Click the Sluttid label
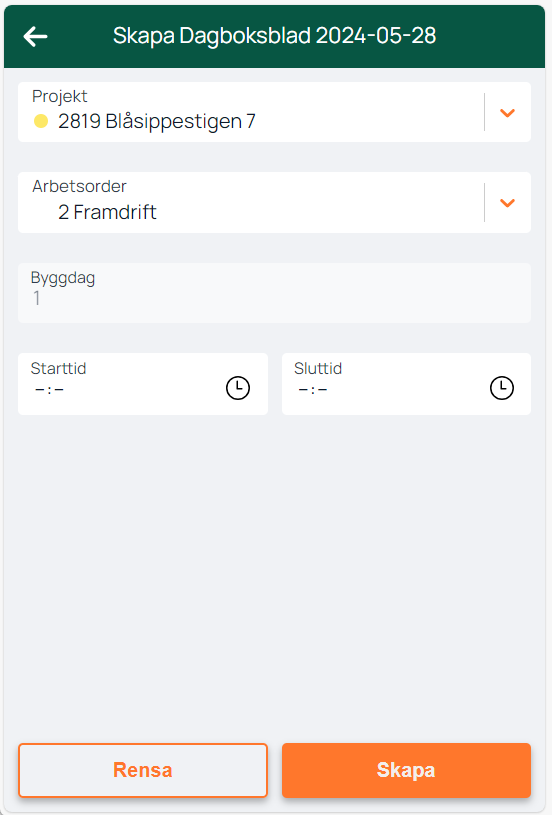This screenshot has height=815, width=552. [x=318, y=368]
